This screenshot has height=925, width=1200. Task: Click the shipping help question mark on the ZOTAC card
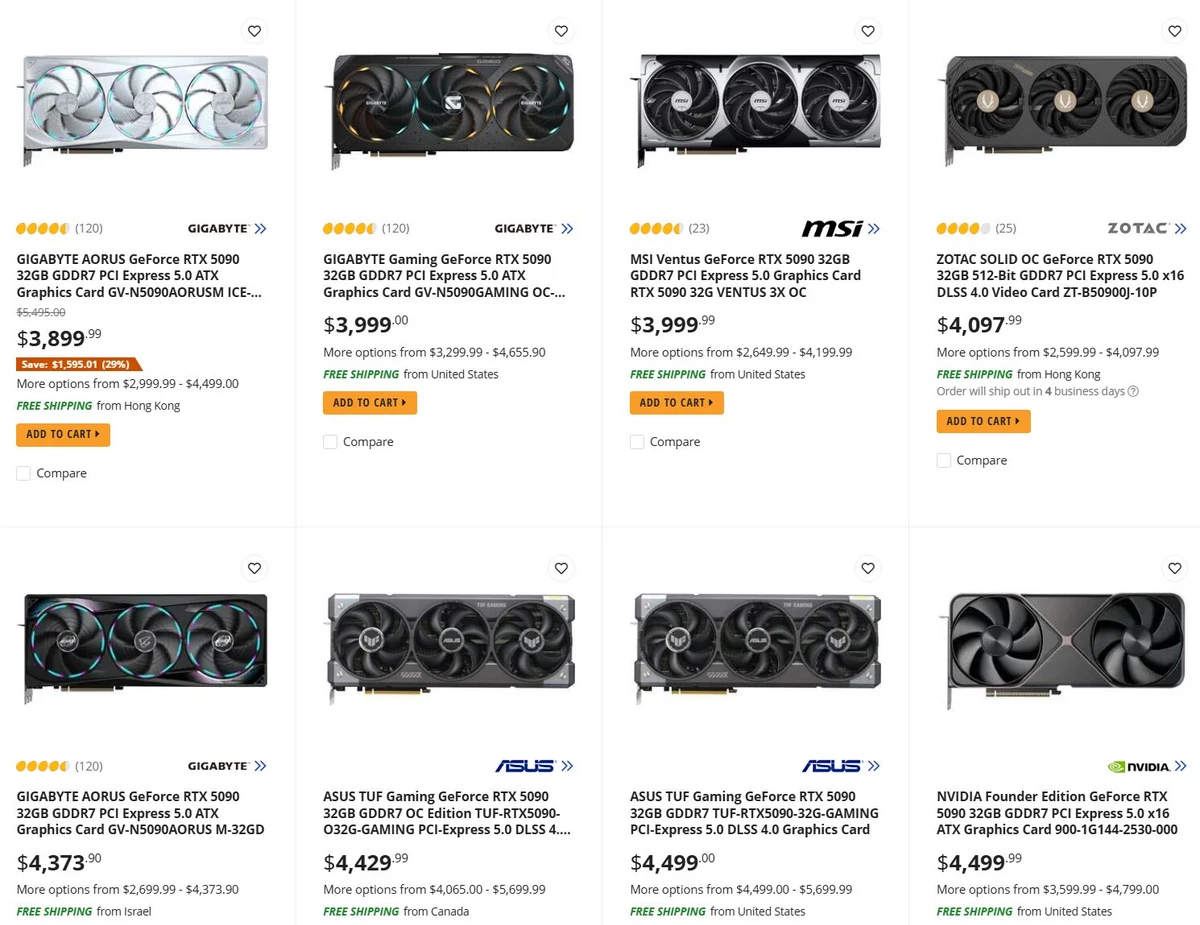pos(1131,391)
